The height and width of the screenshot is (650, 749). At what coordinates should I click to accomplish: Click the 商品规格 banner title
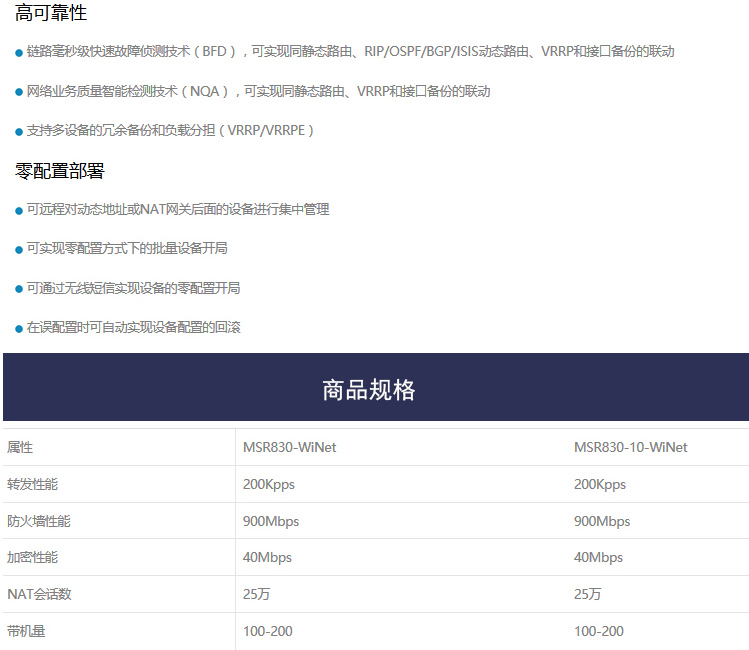pos(369,390)
